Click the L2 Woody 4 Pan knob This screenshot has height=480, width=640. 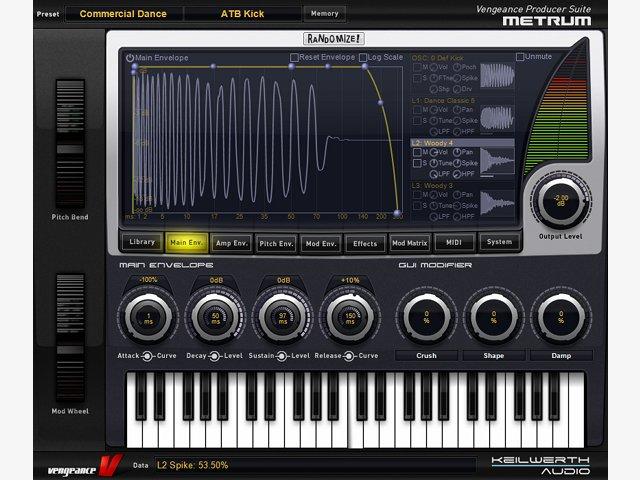click(x=457, y=152)
